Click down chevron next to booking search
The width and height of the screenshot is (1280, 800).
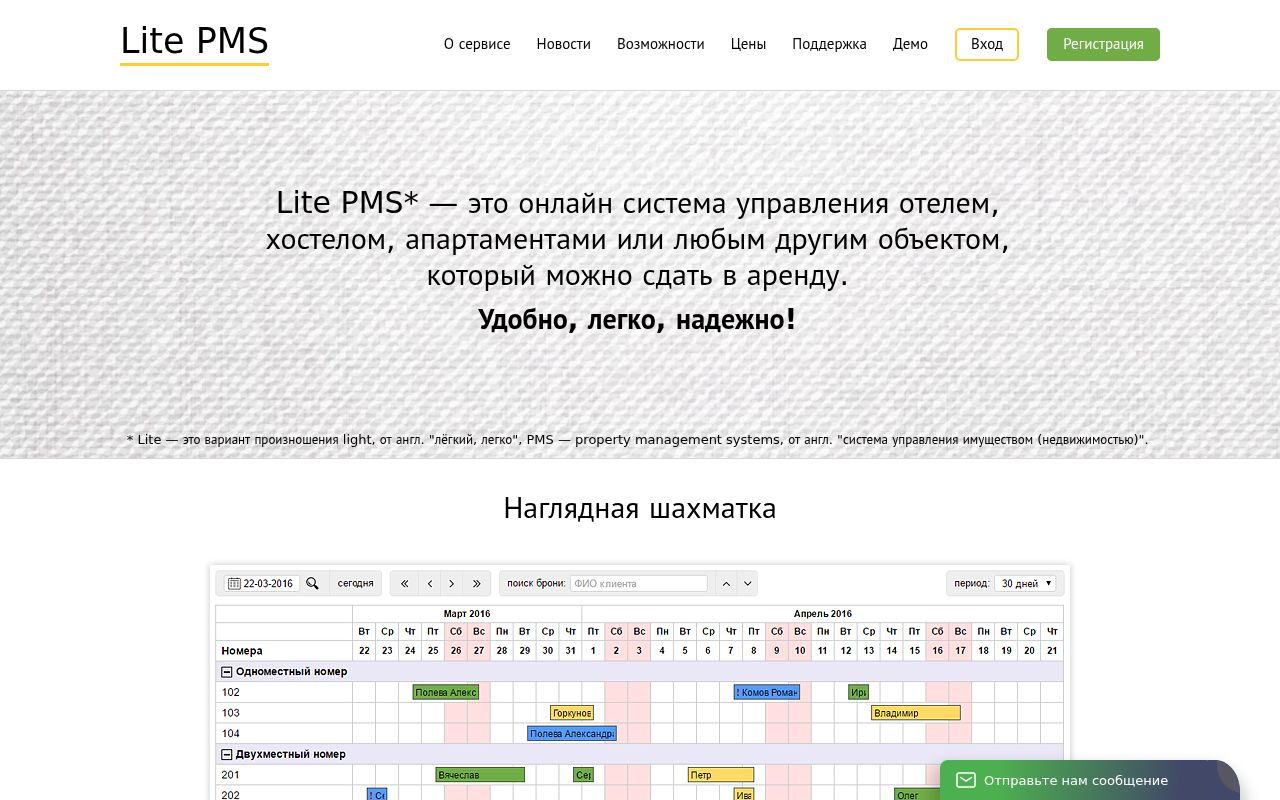click(x=747, y=583)
